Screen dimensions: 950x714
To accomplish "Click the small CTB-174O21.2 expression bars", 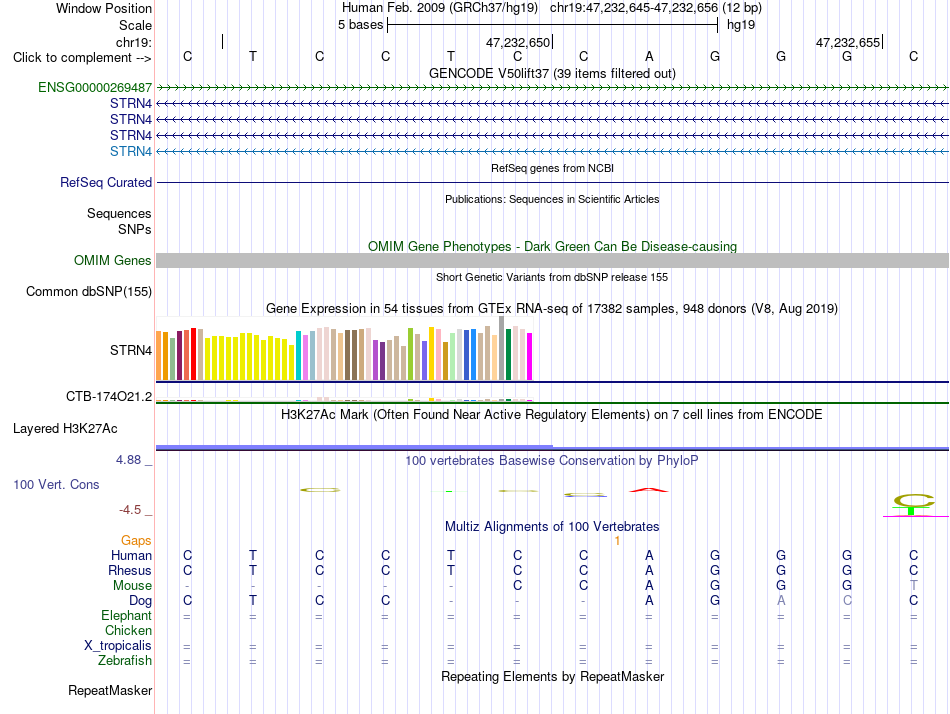I will [x=344, y=399].
